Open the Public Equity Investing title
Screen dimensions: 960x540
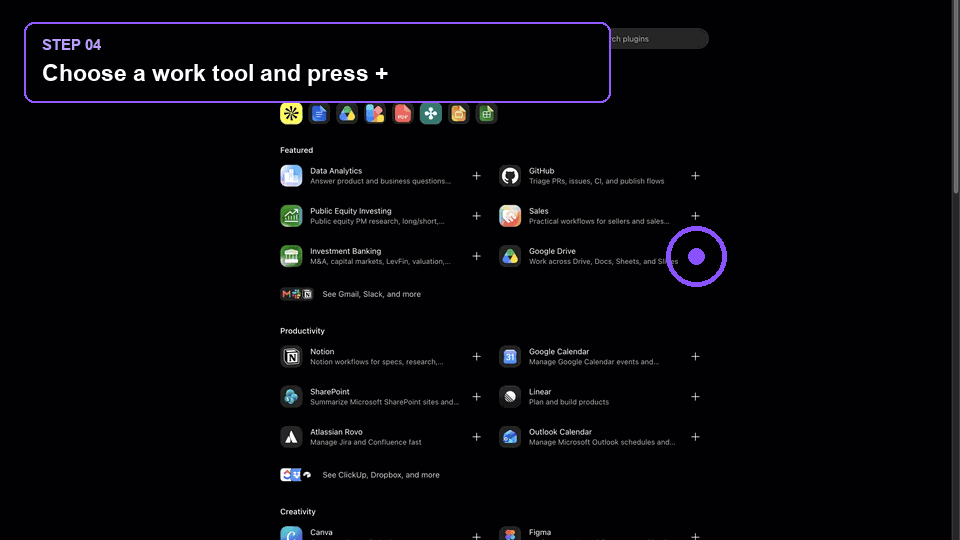coord(350,211)
